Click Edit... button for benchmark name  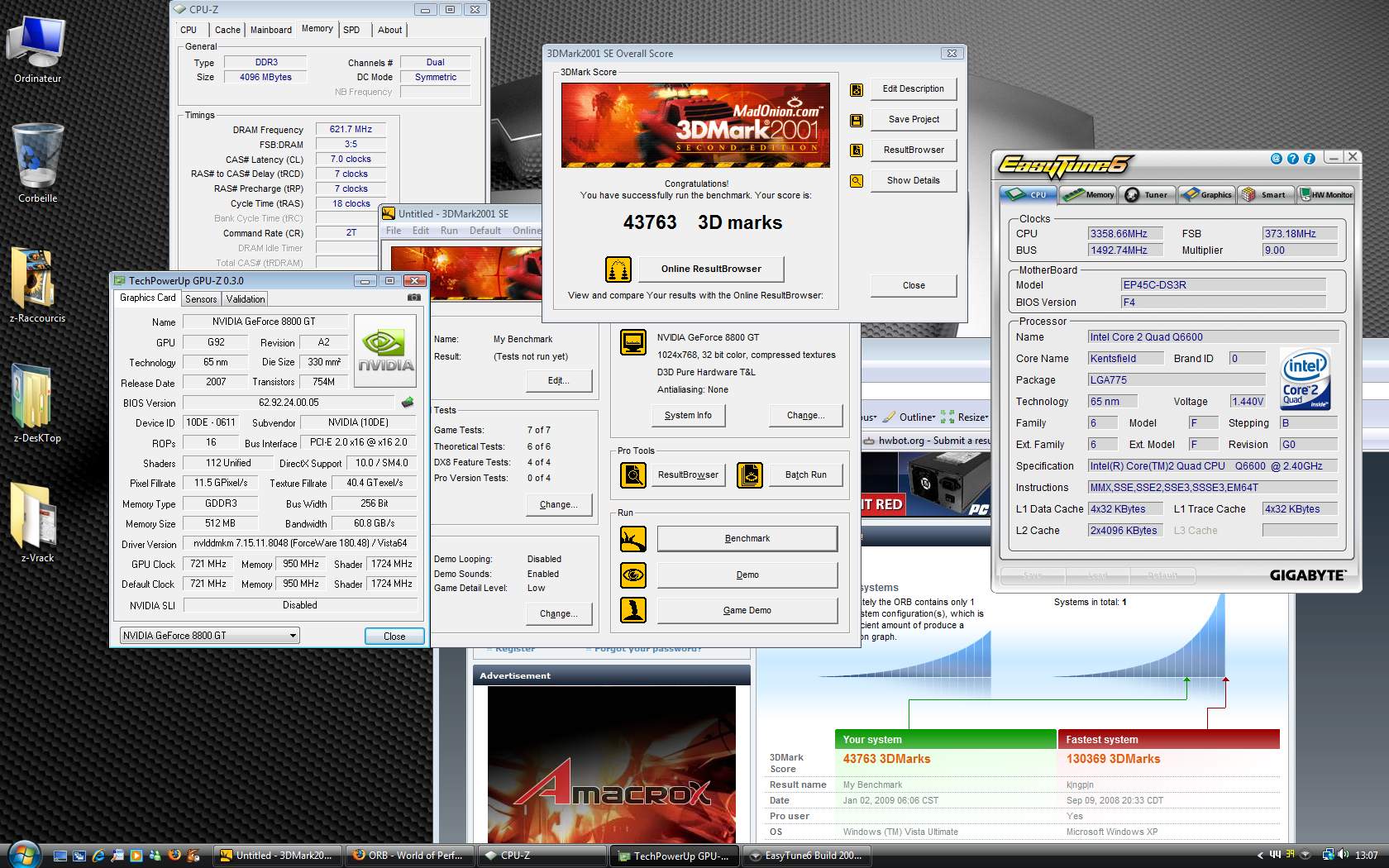(x=559, y=381)
